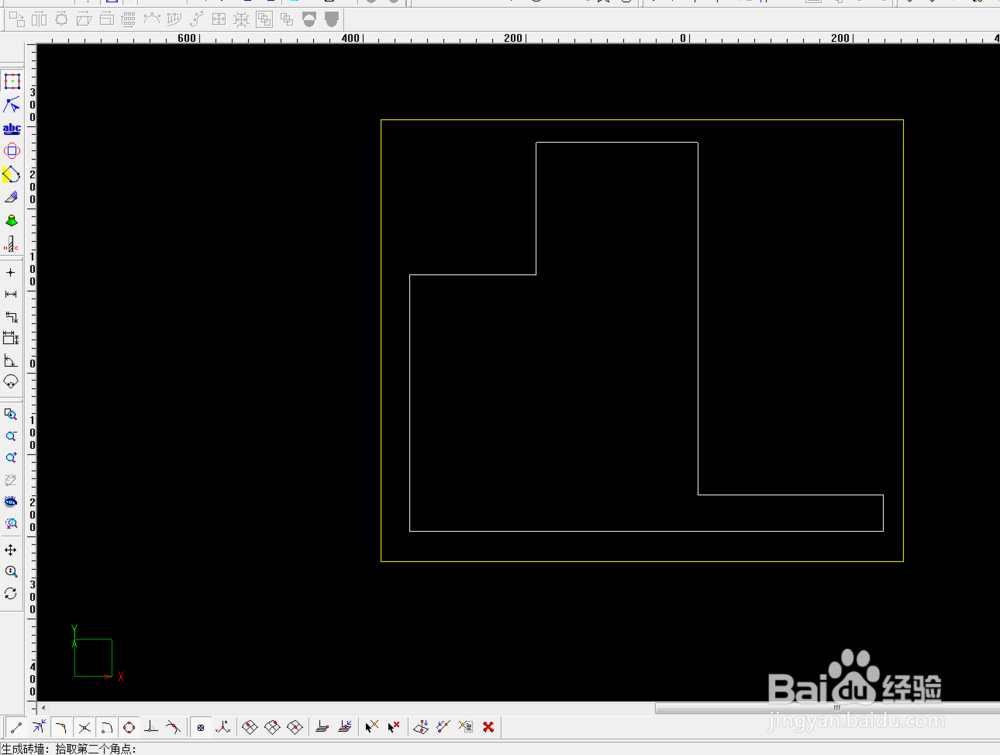Click the yellow-highlighted polygon drawing tool
The width and height of the screenshot is (1000, 755).
tap(11, 174)
